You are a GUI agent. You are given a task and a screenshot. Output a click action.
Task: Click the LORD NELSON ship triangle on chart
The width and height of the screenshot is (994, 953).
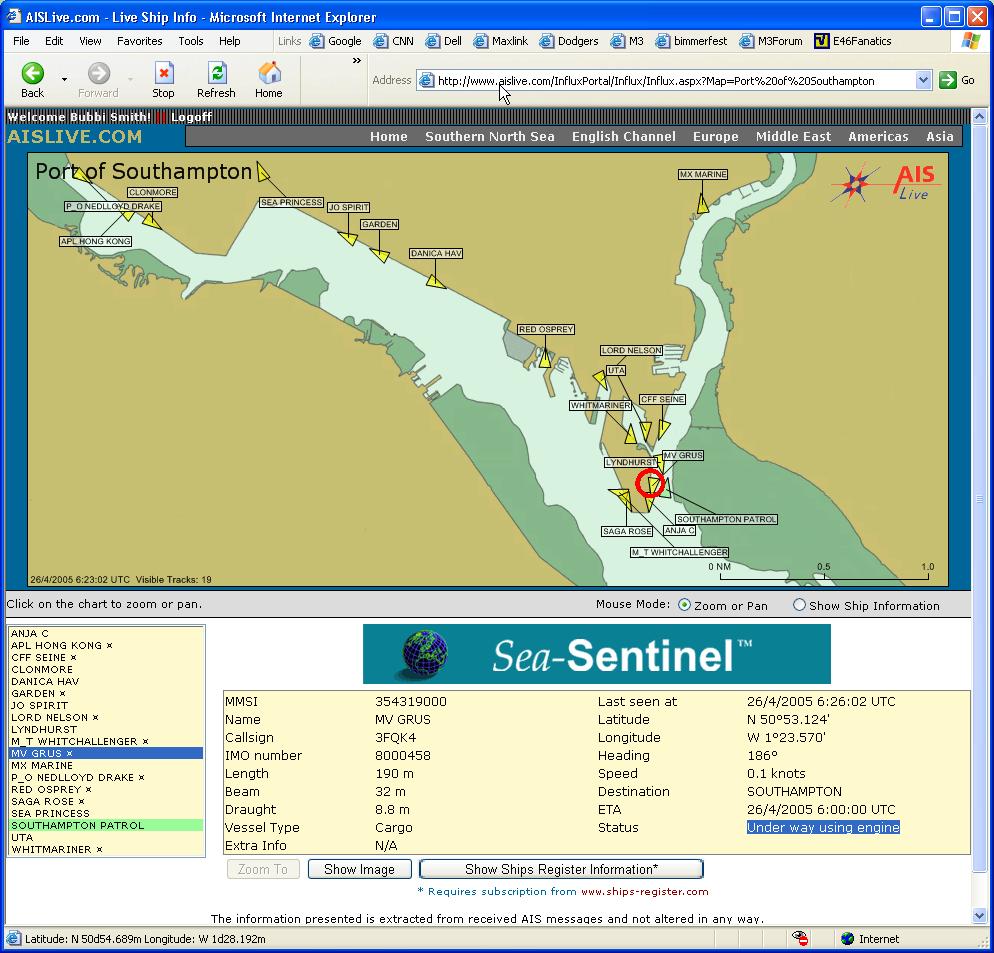click(x=600, y=380)
